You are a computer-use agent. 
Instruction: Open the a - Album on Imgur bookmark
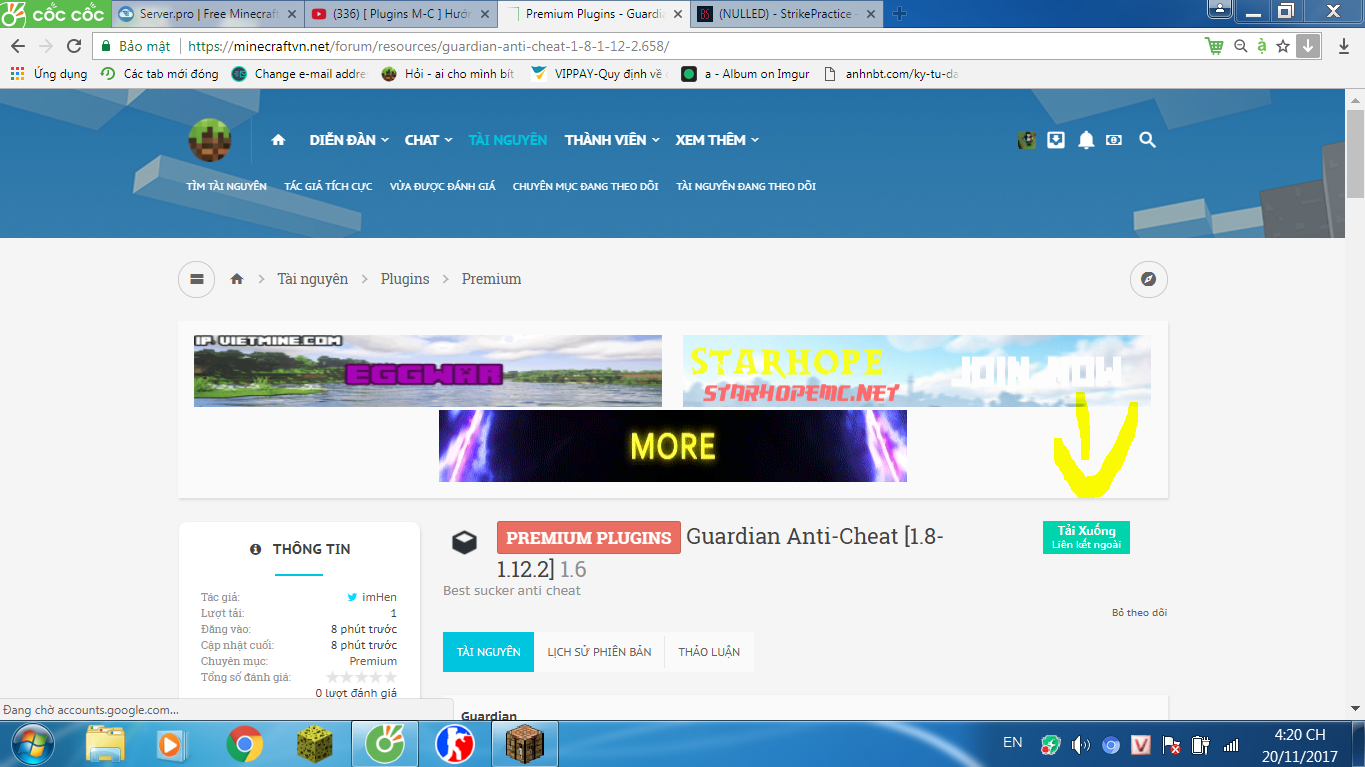(746, 74)
